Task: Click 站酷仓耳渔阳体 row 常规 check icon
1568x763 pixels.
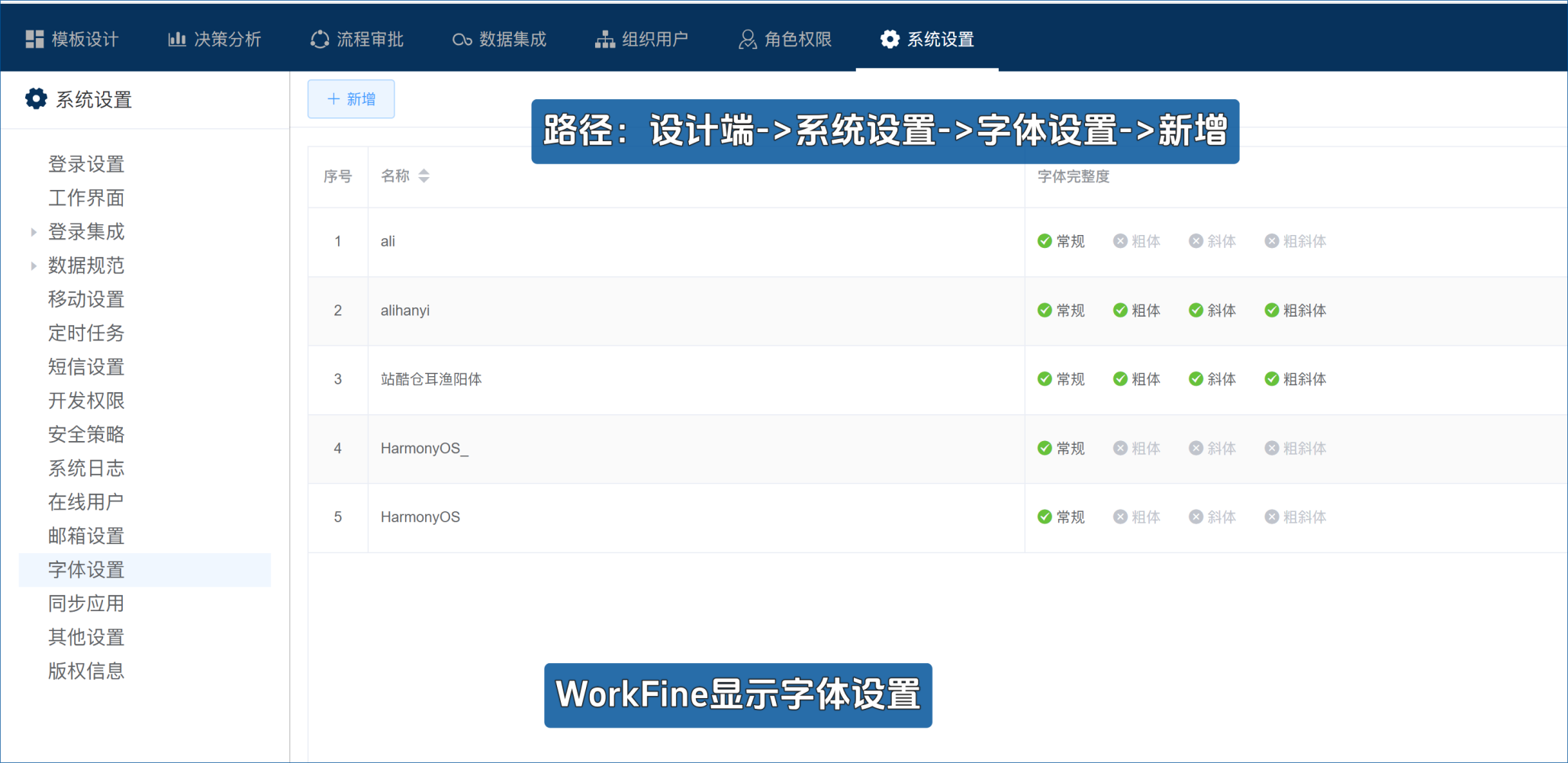Action: (1045, 379)
